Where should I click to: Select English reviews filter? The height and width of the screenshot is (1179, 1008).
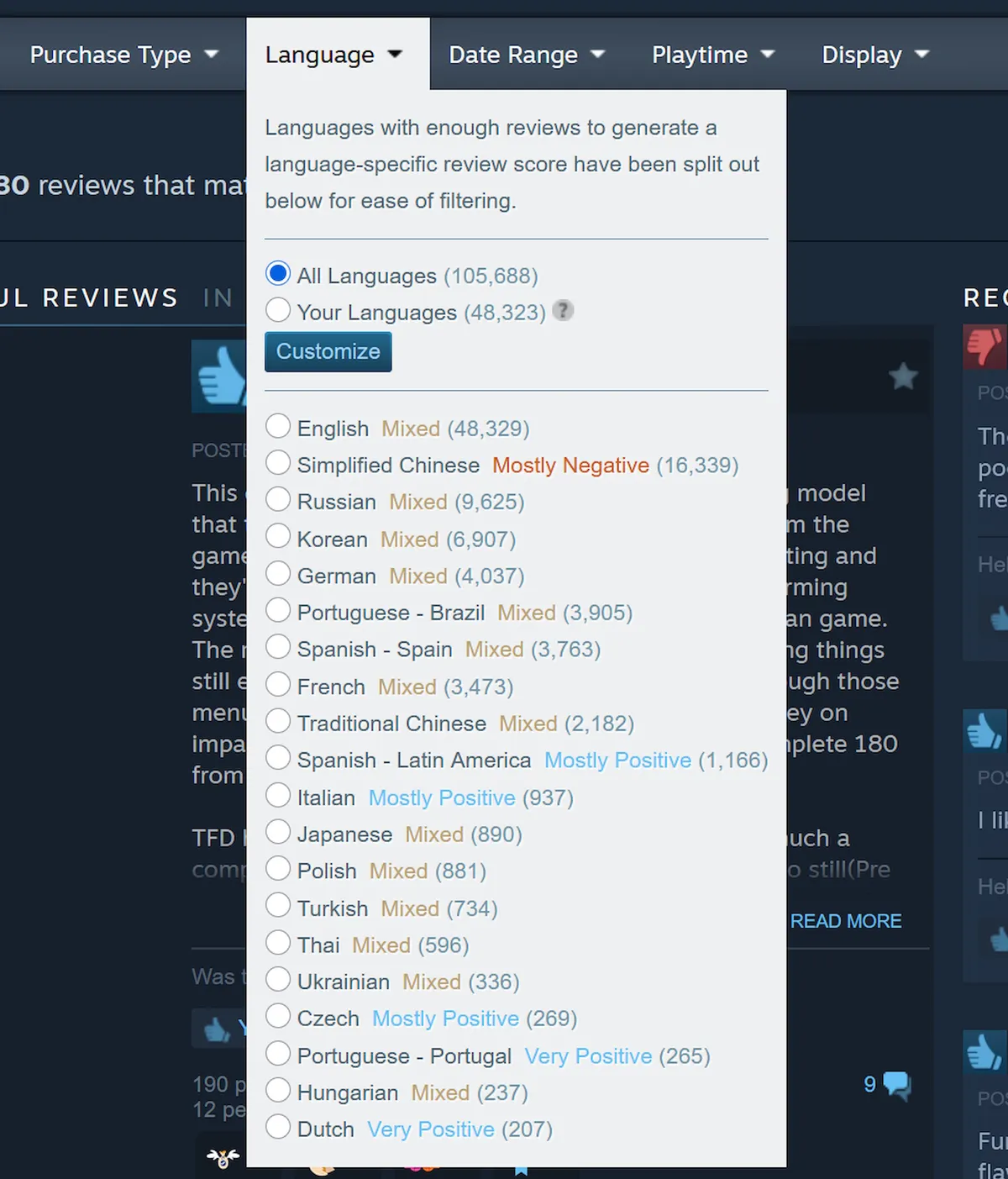[x=278, y=426]
